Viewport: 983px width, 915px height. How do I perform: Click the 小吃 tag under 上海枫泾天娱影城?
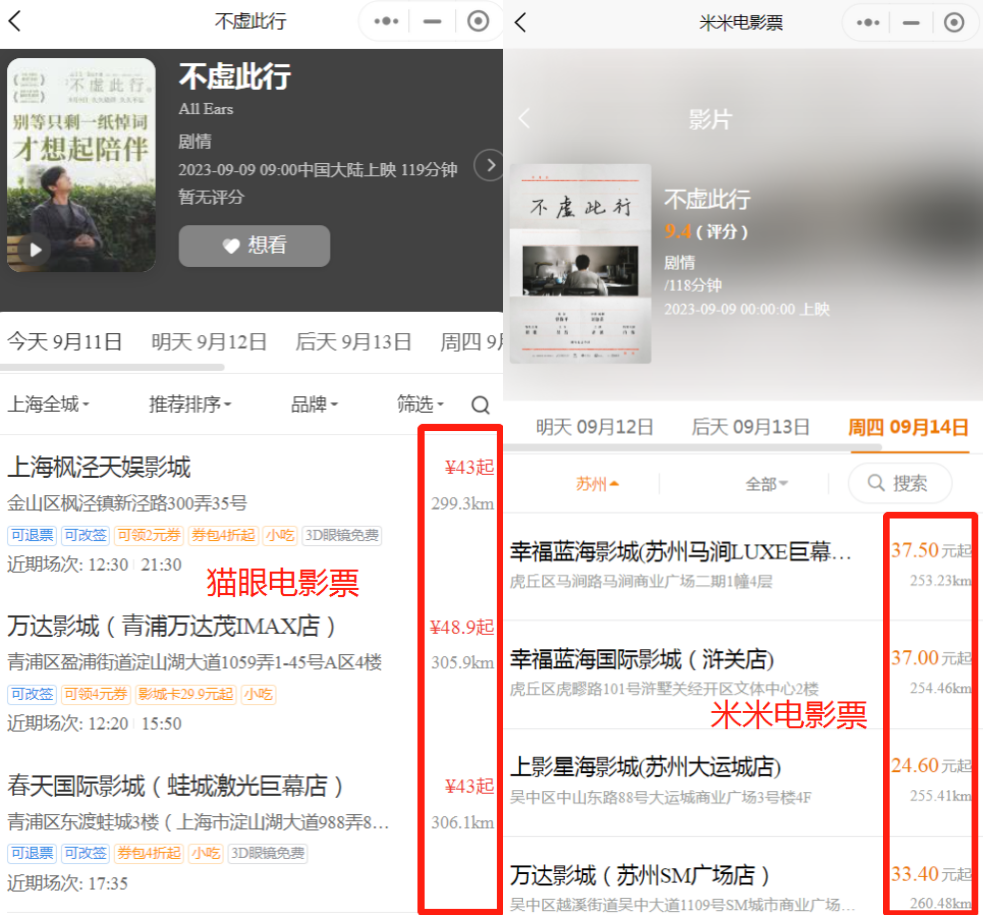click(280, 535)
